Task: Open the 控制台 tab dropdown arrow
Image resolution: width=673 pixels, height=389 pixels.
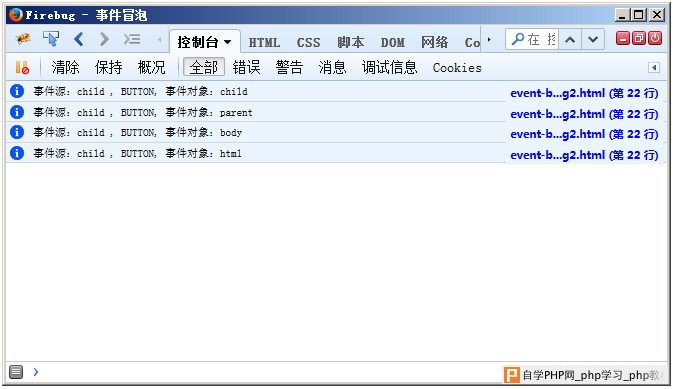Action: point(227,42)
